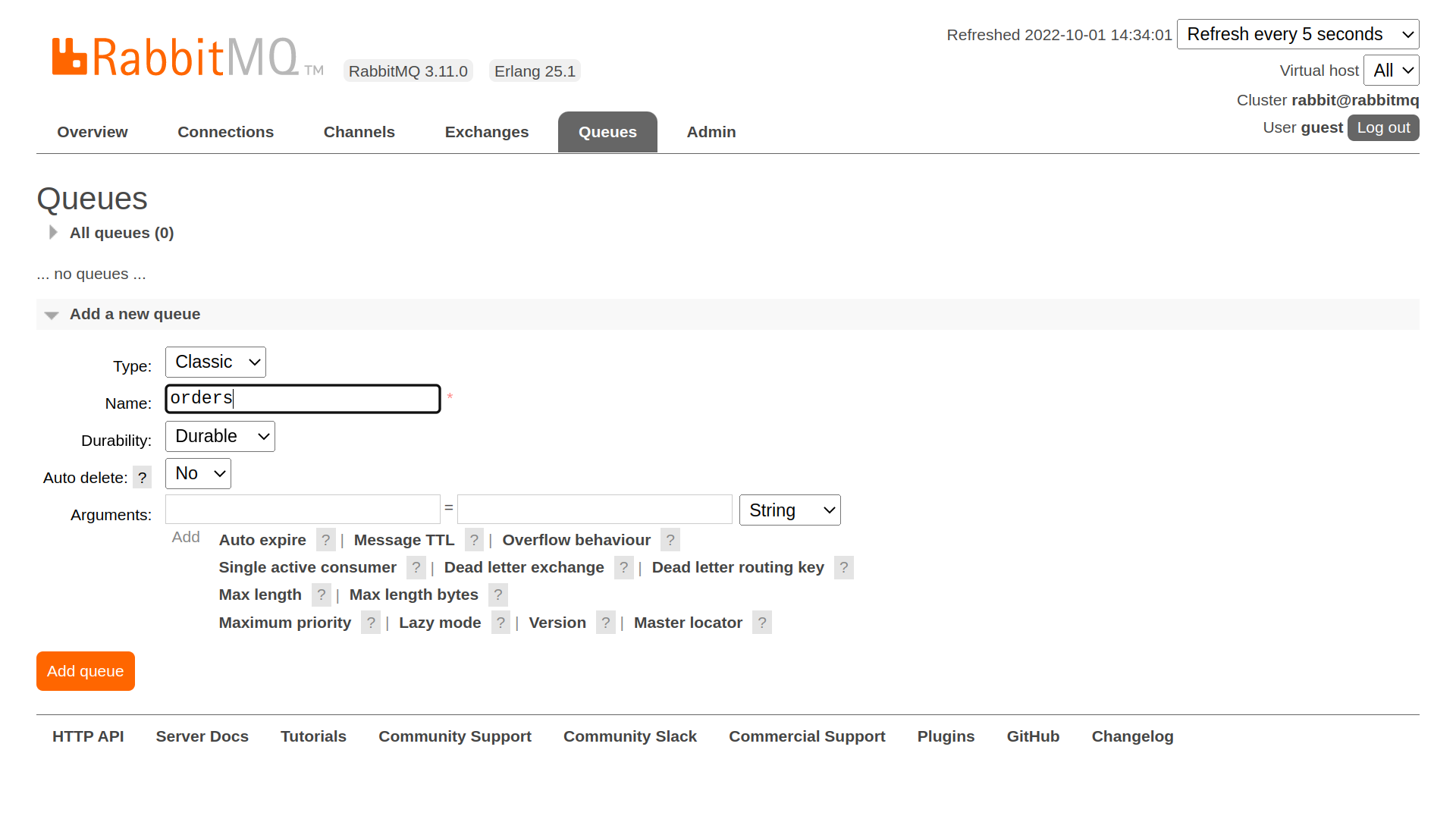Click the arguments key input field

[303, 510]
